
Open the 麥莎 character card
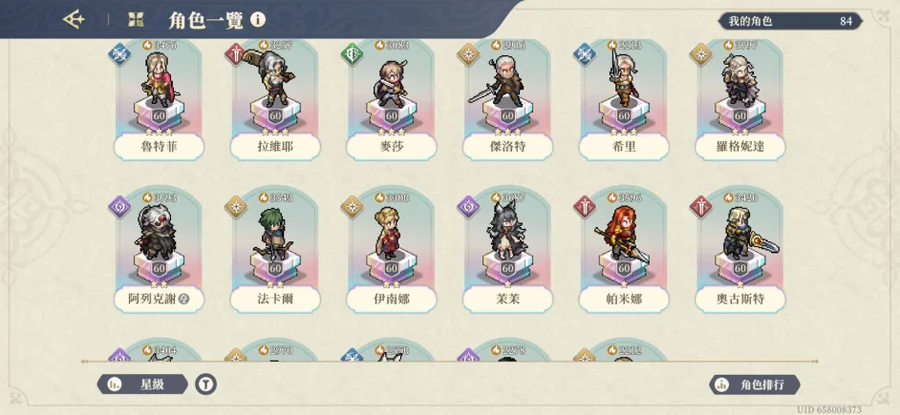coord(391,100)
